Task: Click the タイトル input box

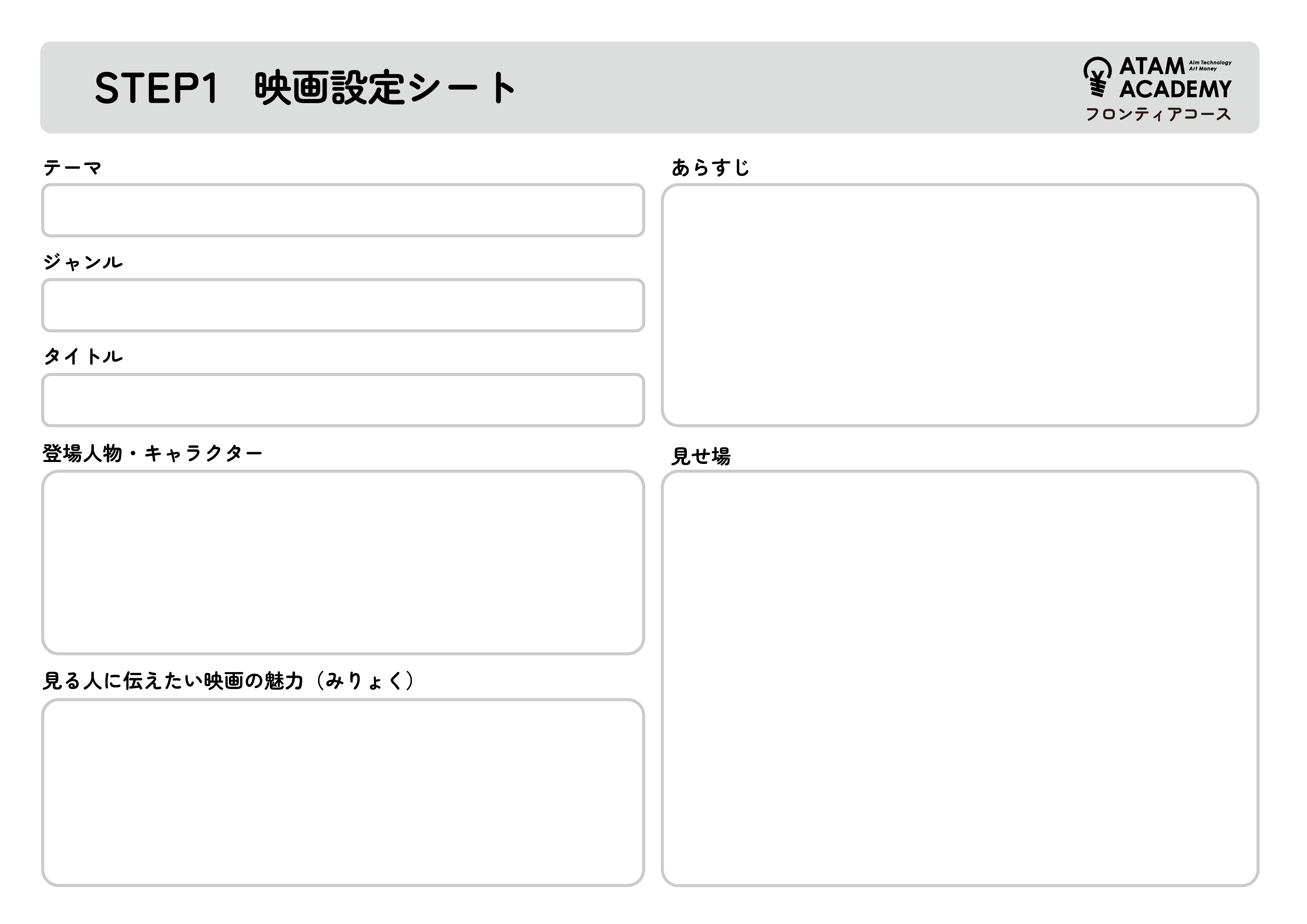Action: click(343, 400)
